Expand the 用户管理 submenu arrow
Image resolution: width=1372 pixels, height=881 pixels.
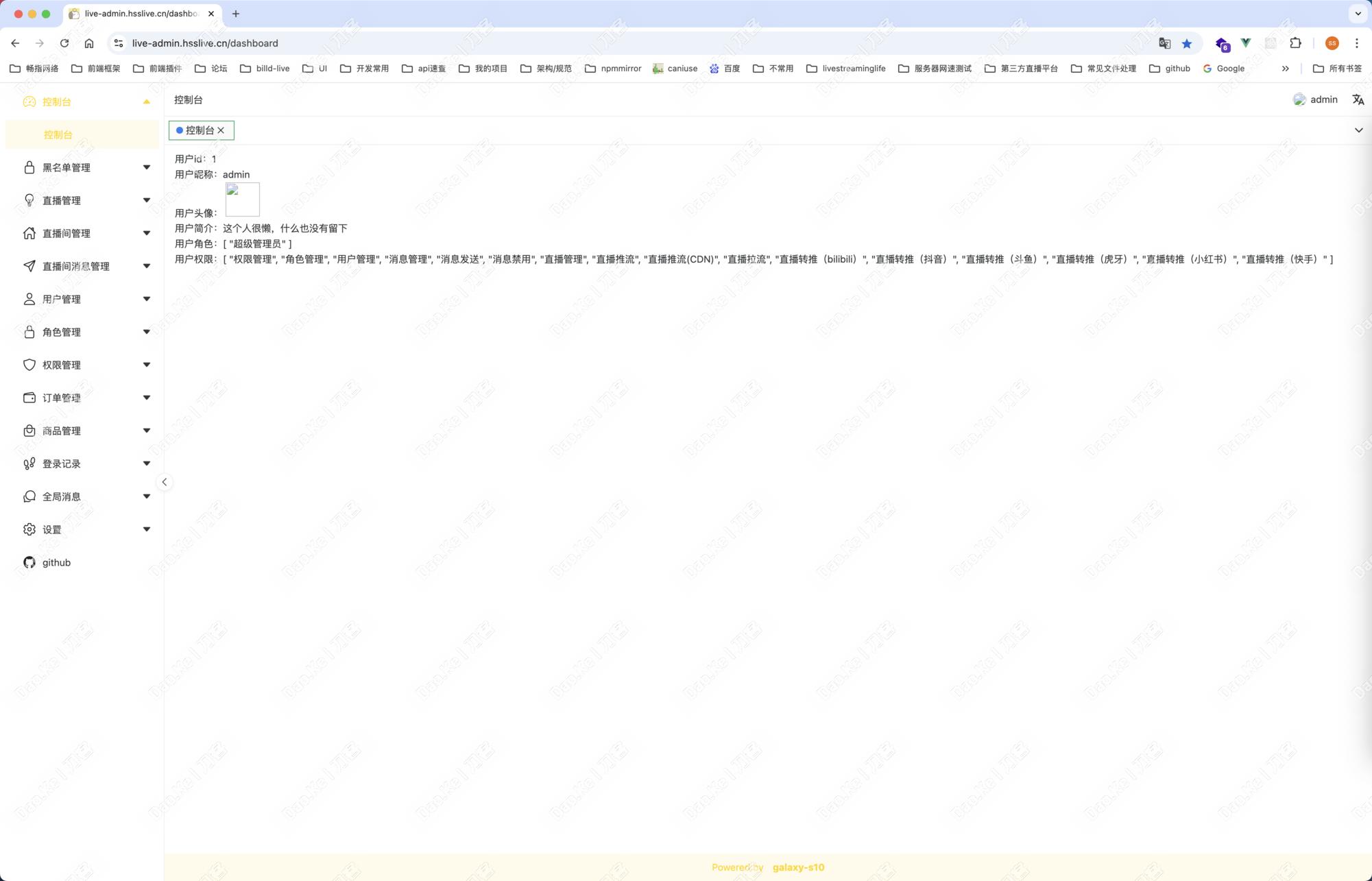pyautogui.click(x=146, y=299)
